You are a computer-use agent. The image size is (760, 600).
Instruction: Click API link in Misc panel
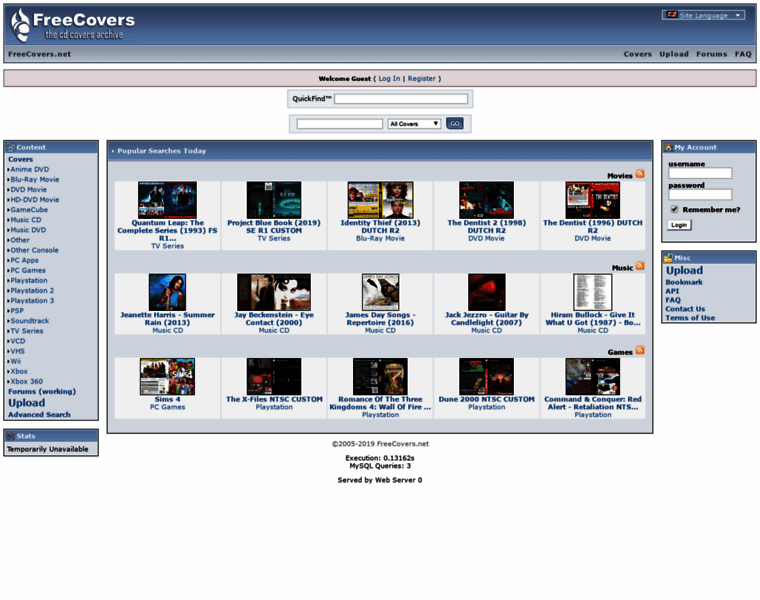coord(672,291)
